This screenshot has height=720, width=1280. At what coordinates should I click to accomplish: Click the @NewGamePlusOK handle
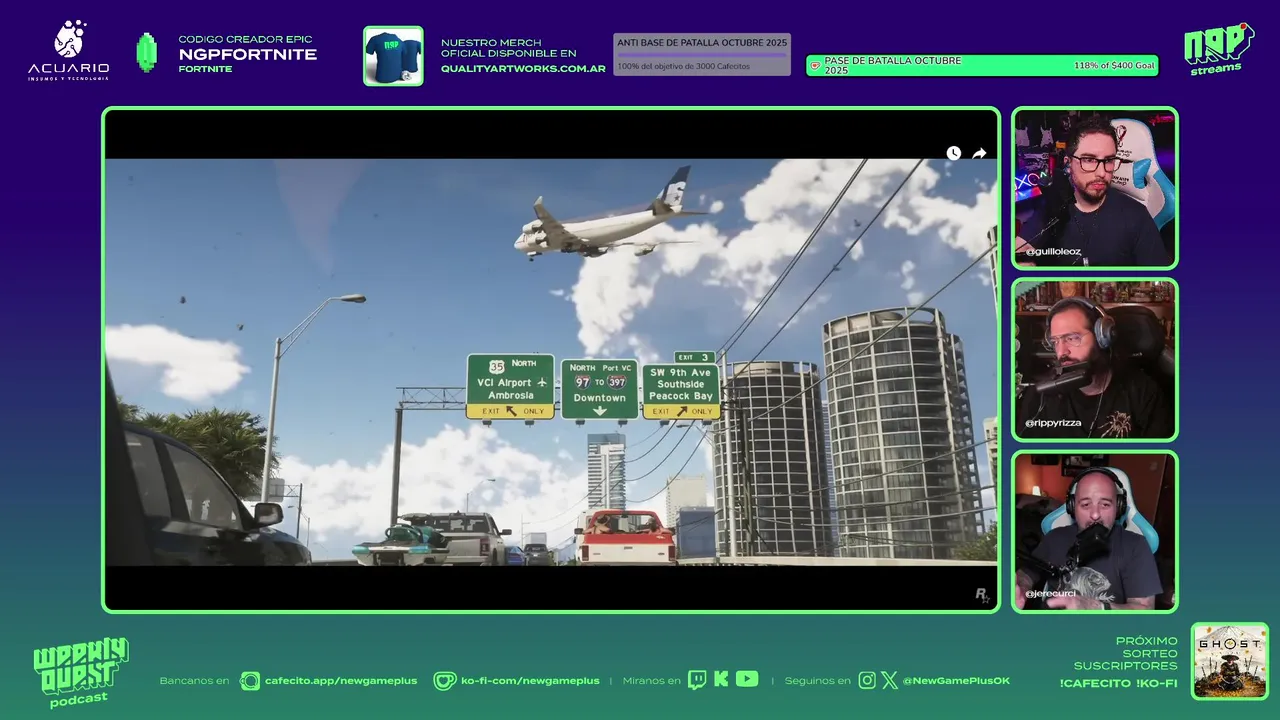[956, 681]
